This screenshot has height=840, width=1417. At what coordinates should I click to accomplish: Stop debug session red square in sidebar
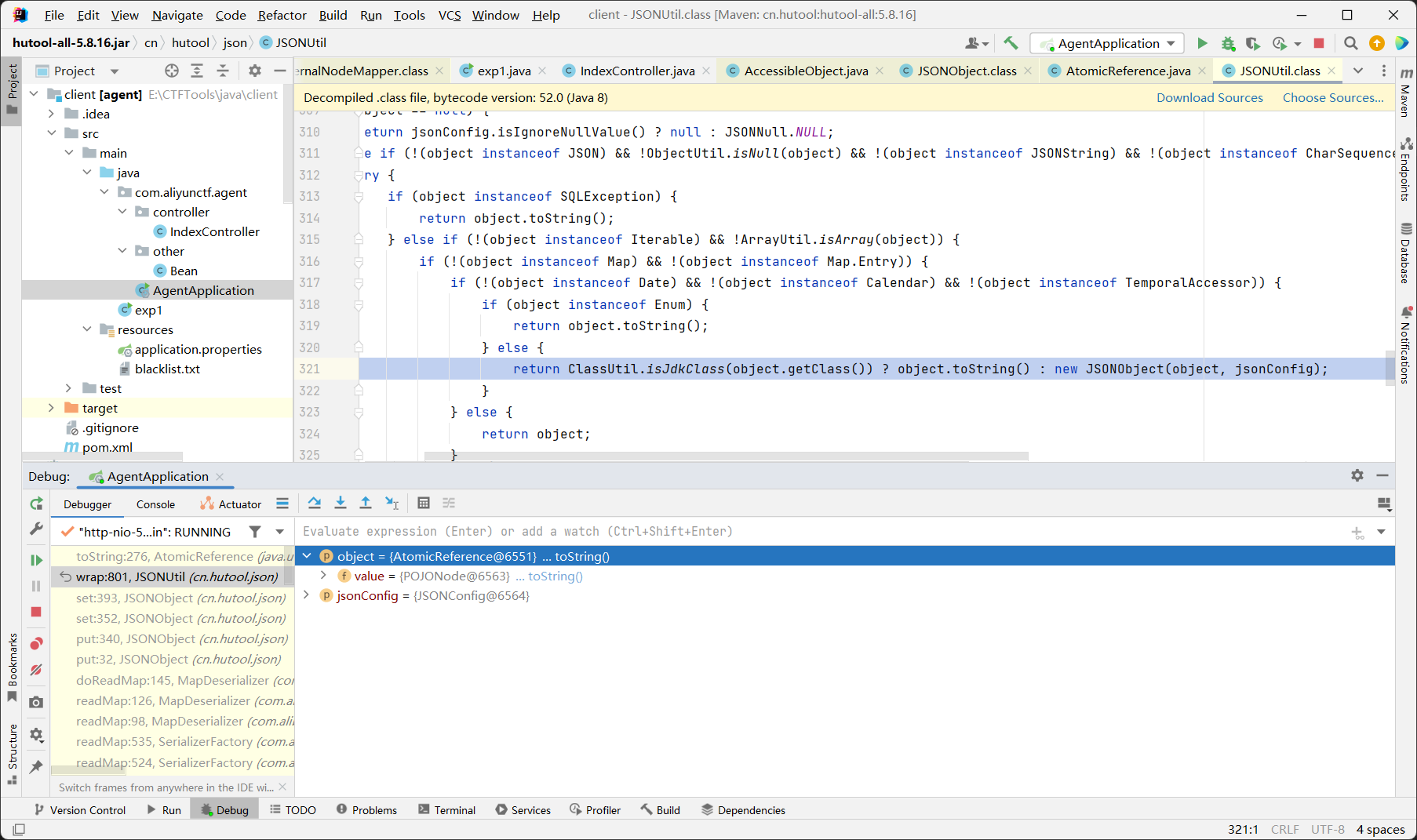click(x=36, y=612)
